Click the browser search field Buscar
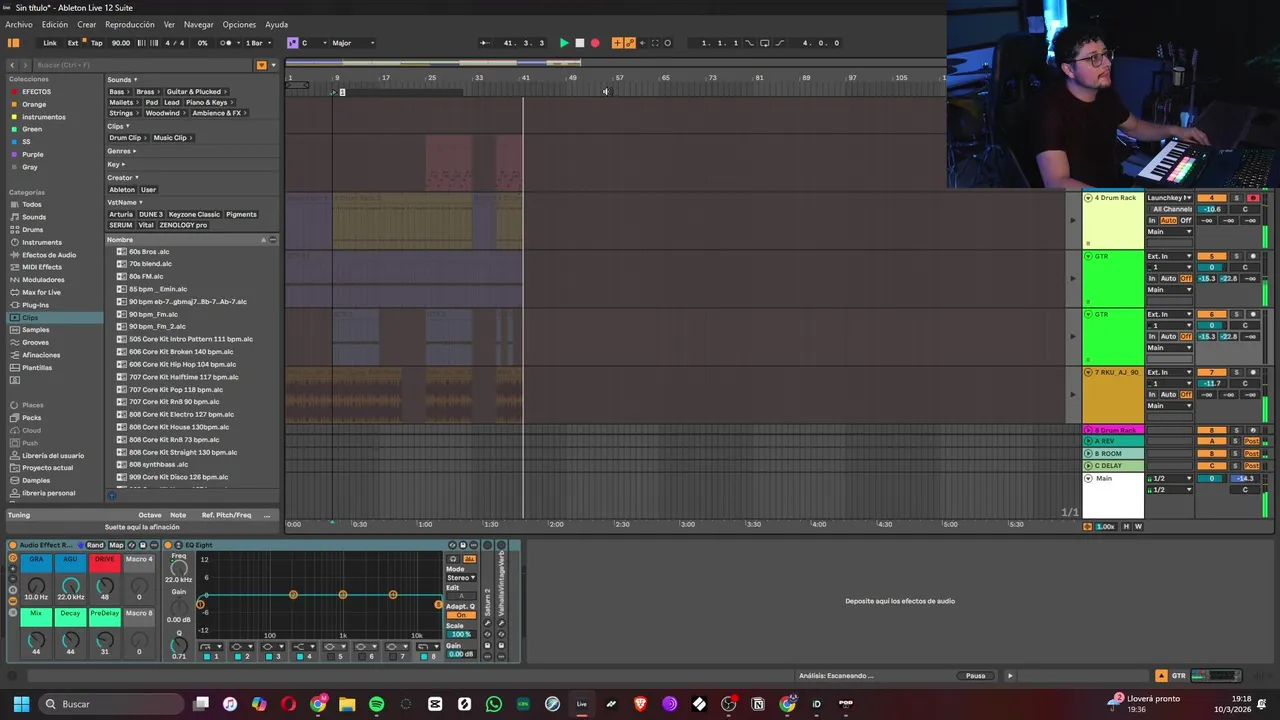Viewport: 1280px width, 720px height. point(140,65)
